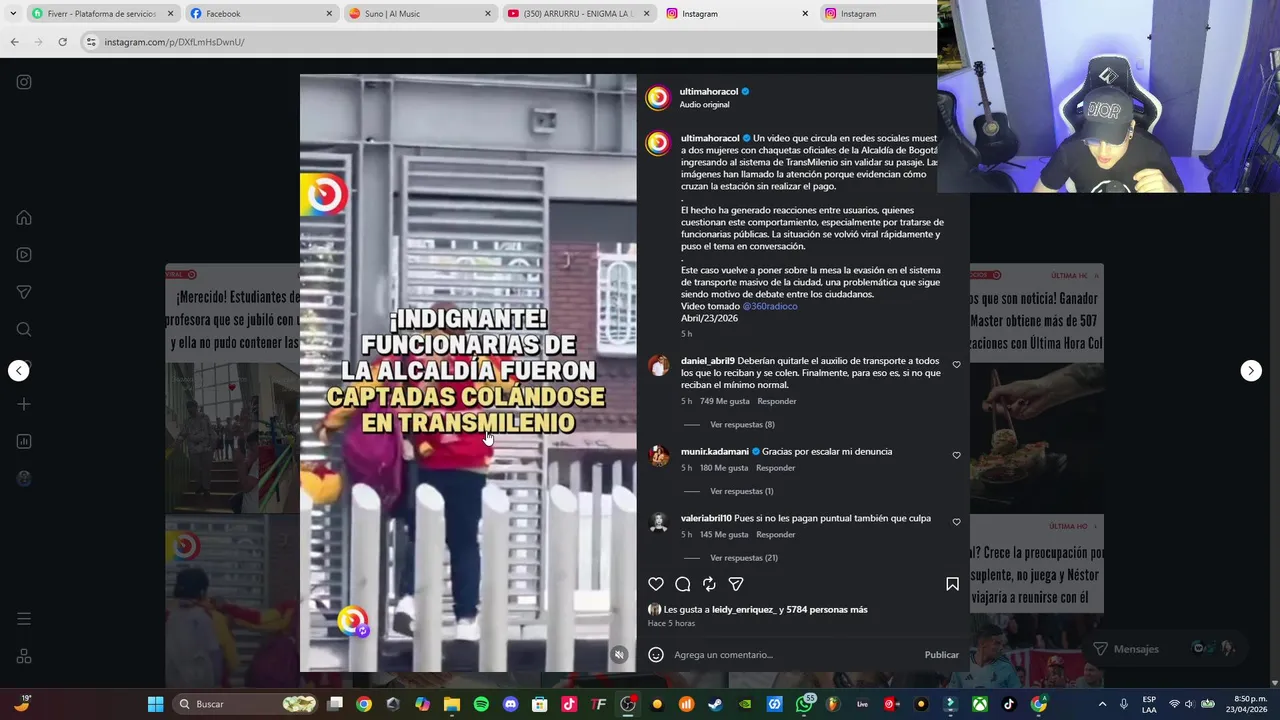Open the Windows Start menu

coord(156,704)
